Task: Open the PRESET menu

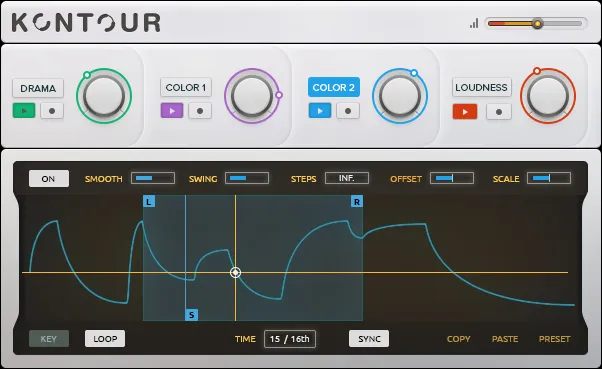Action: [554, 339]
